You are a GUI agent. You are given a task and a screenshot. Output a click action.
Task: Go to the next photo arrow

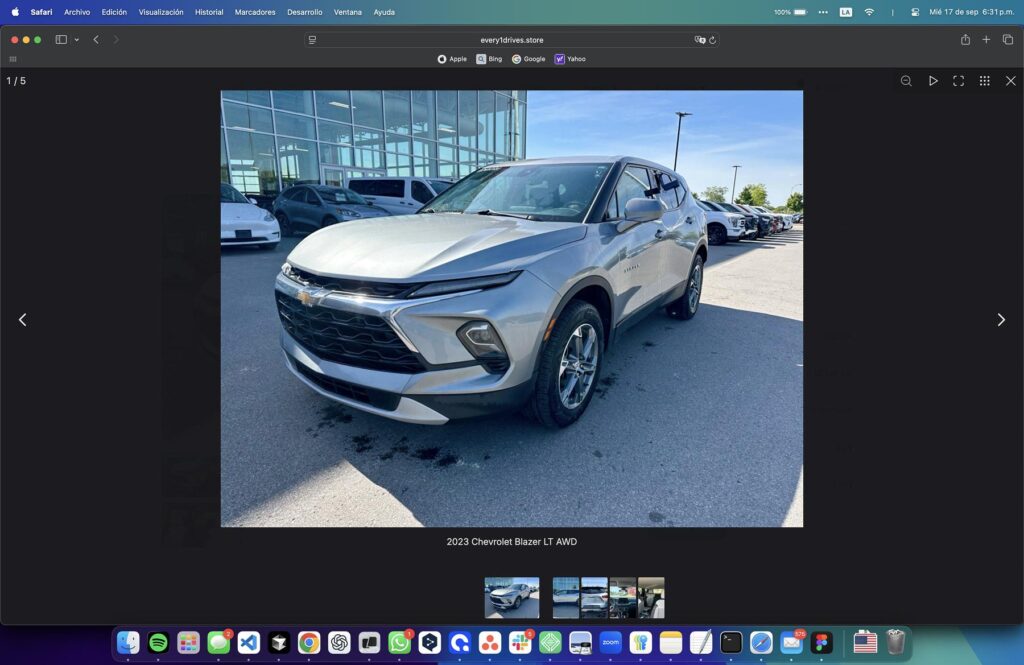coord(1000,320)
